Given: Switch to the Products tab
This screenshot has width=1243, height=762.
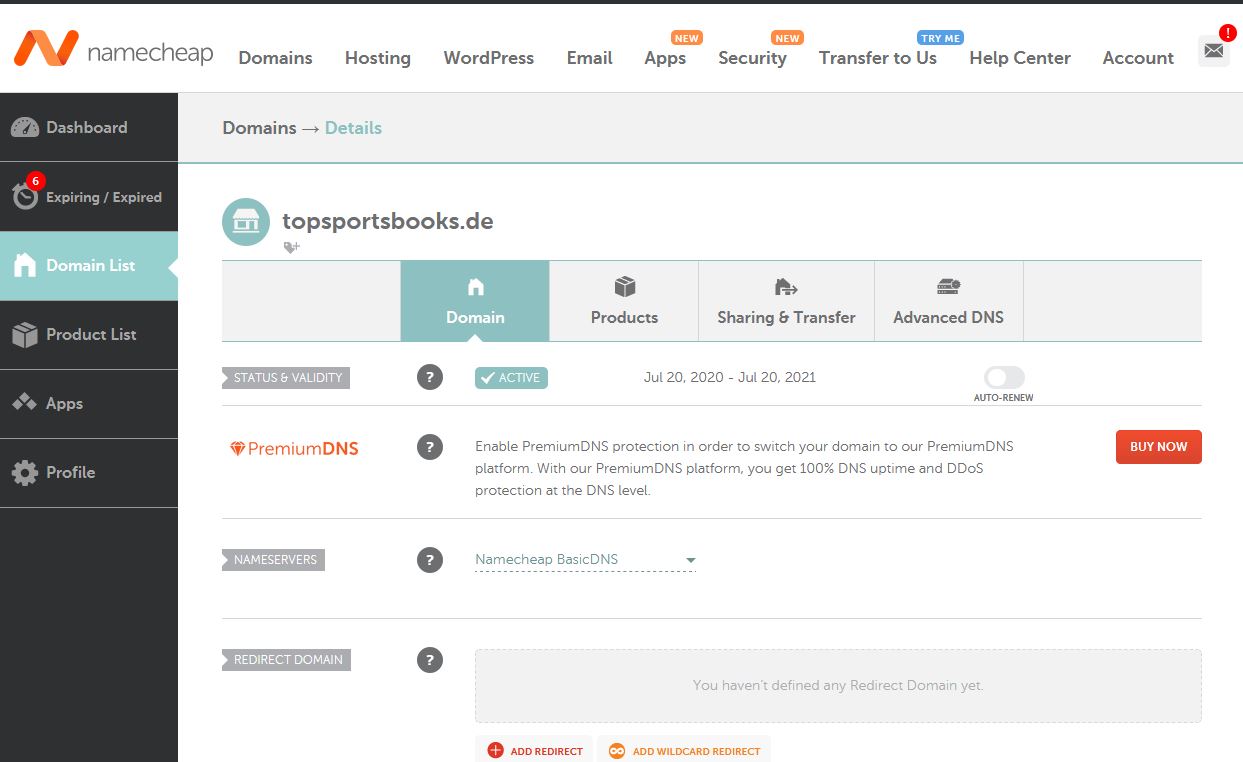Looking at the screenshot, I should [624, 301].
